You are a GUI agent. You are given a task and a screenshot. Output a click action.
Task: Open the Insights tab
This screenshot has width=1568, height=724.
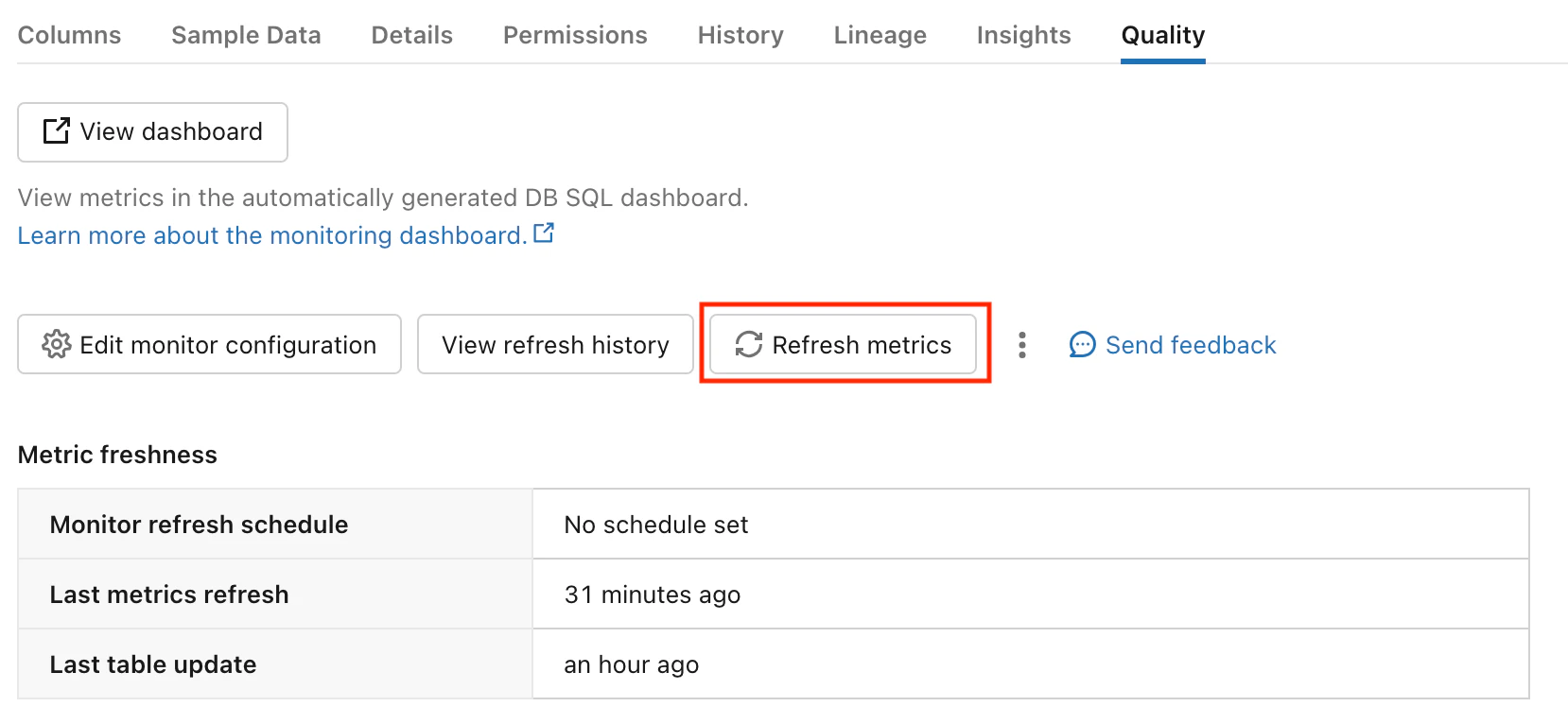click(x=1023, y=35)
